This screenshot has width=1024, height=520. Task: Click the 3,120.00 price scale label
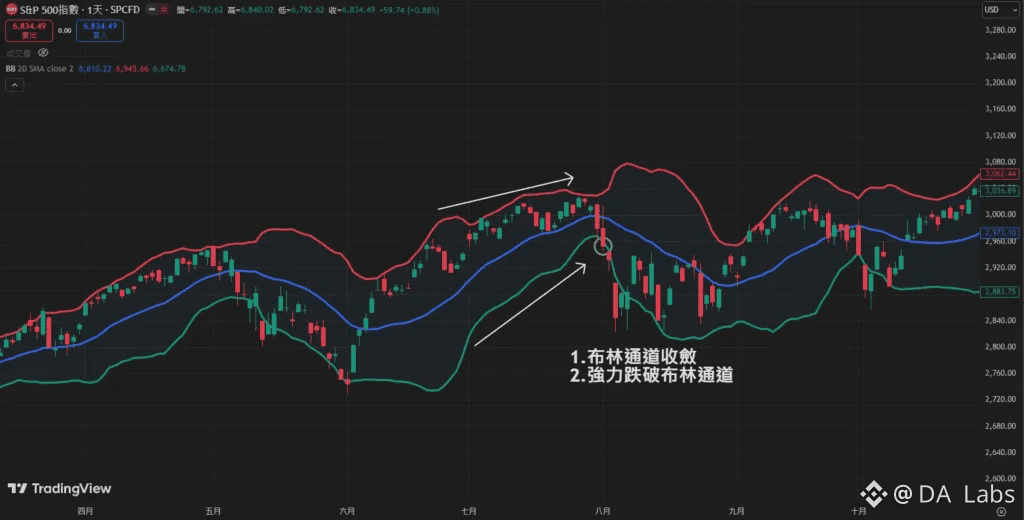point(1000,136)
